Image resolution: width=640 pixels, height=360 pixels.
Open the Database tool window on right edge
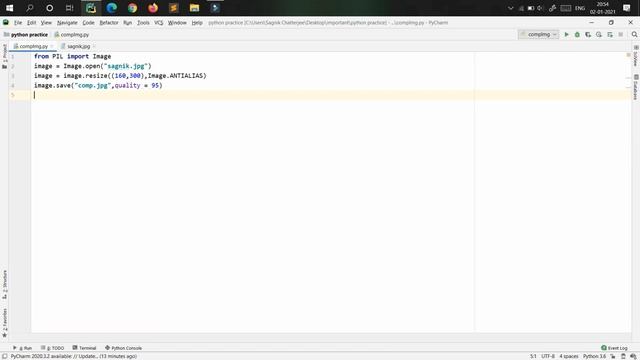[x=636, y=87]
